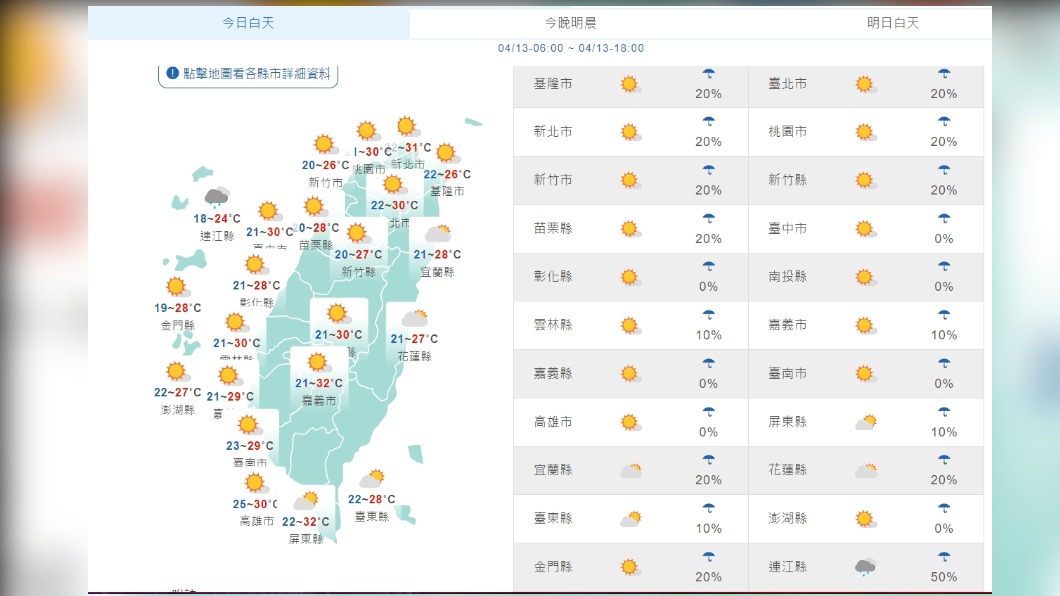Click 21~27°C temperature label near 花蓮縣
This screenshot has width=1060, height=596.
tap(414, 339)
